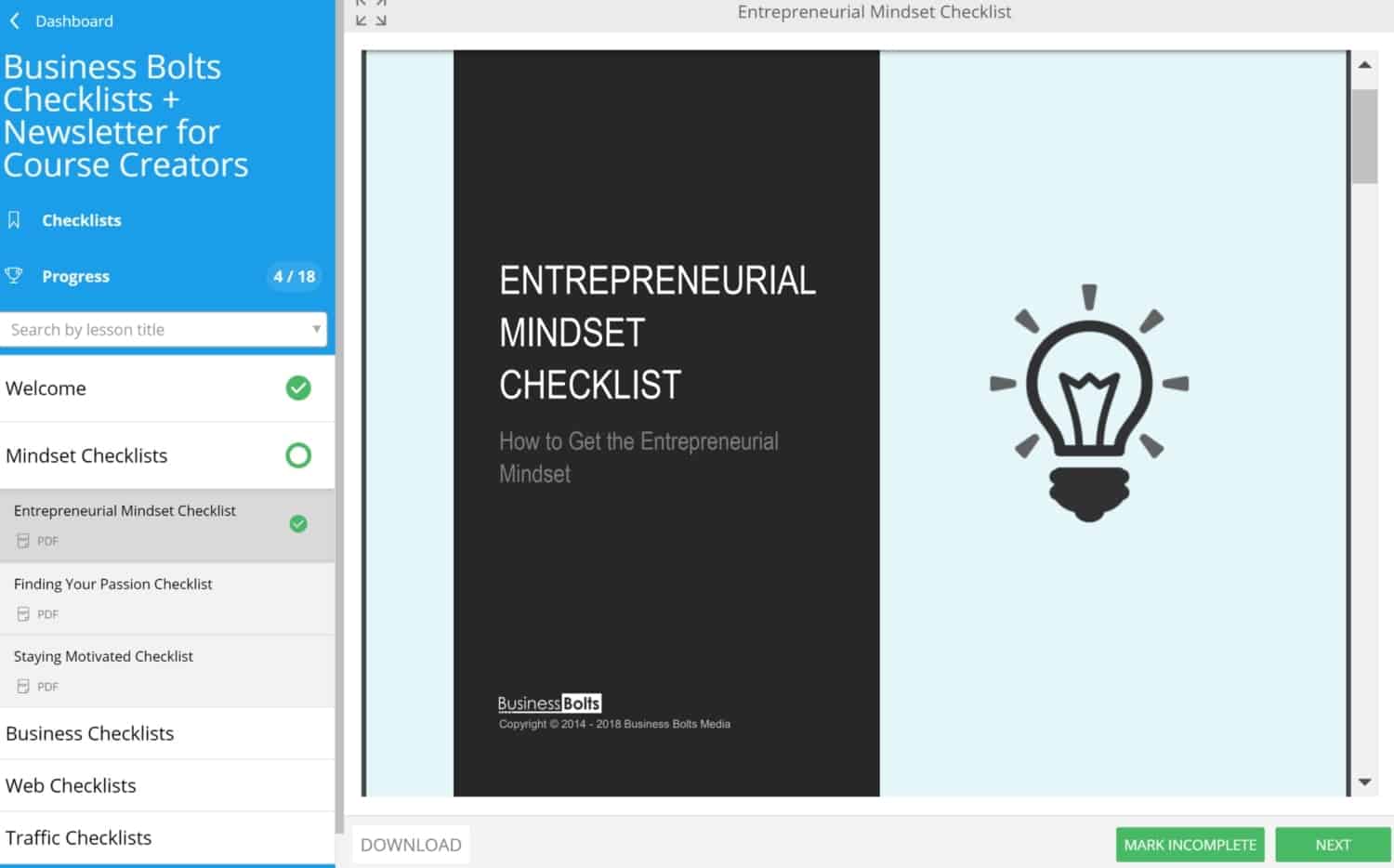
Task: Click the bookmark icon next to Checklists
Action: (x=14, y=220)
